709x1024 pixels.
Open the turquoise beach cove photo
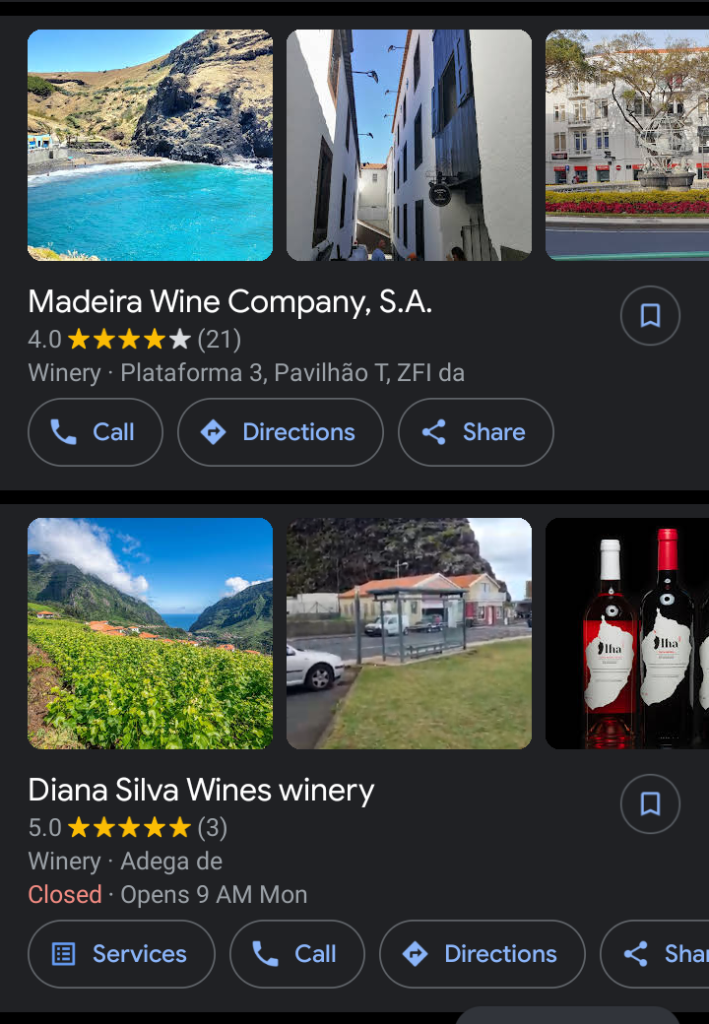(x=150, y=145)
